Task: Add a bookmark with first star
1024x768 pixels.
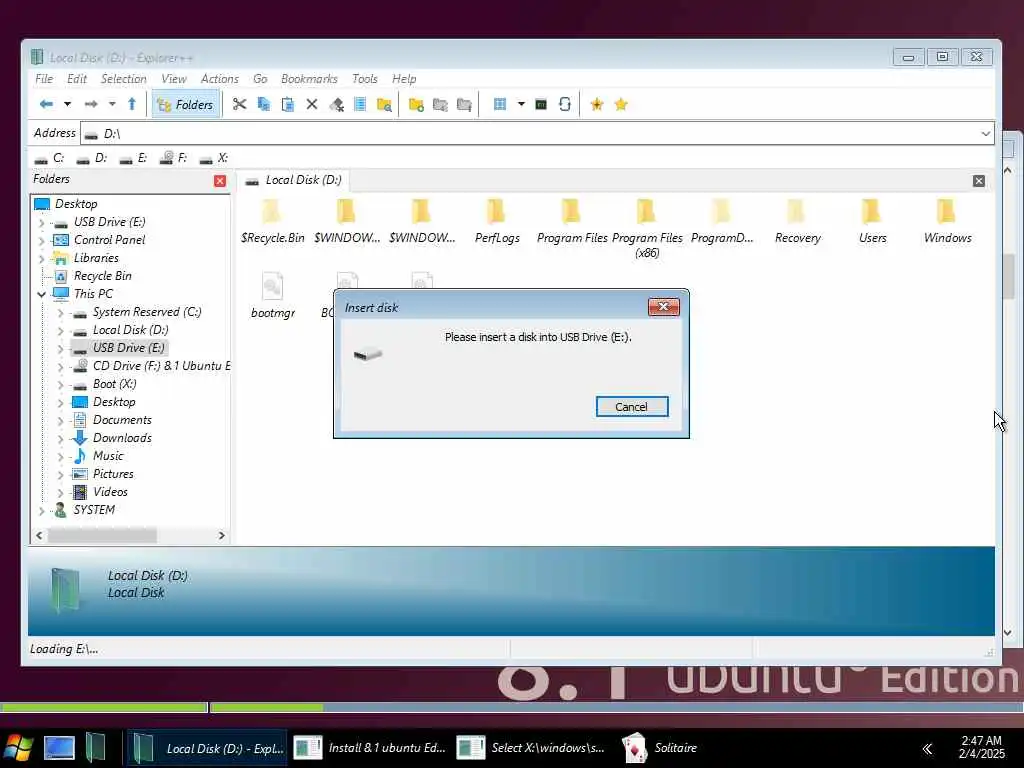Action: [597, 104]
